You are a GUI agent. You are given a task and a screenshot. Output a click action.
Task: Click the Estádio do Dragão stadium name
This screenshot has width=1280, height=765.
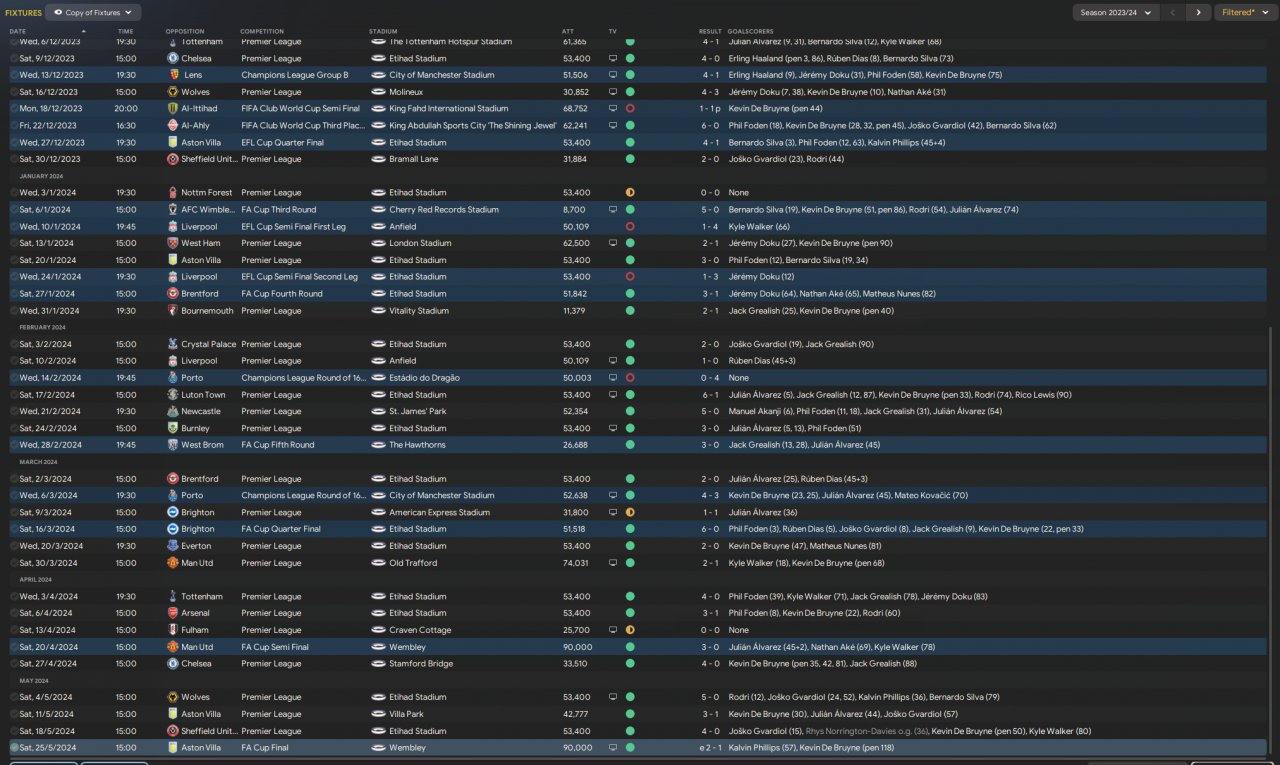[424, 378]
